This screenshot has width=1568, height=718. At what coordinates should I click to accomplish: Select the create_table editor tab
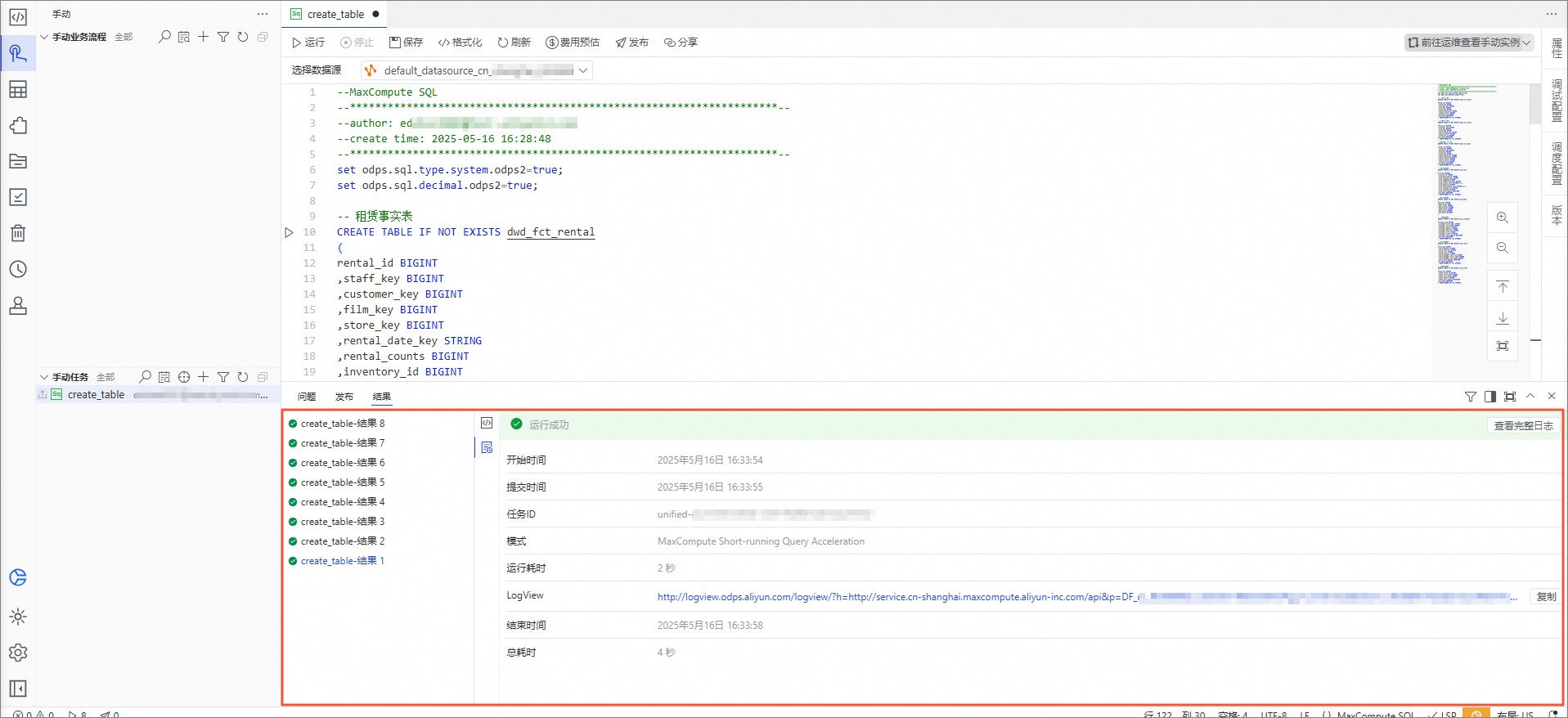(x=335, y=14)
